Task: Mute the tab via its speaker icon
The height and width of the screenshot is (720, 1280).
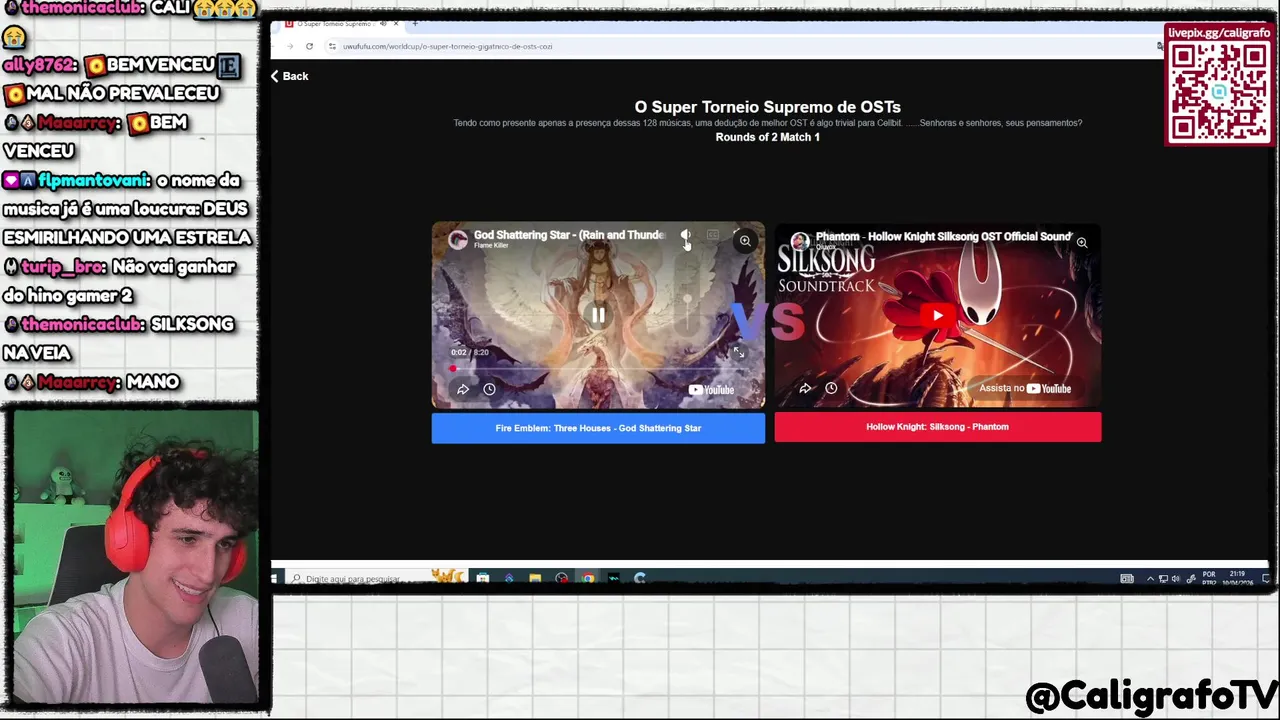Action: pos(383,23)
